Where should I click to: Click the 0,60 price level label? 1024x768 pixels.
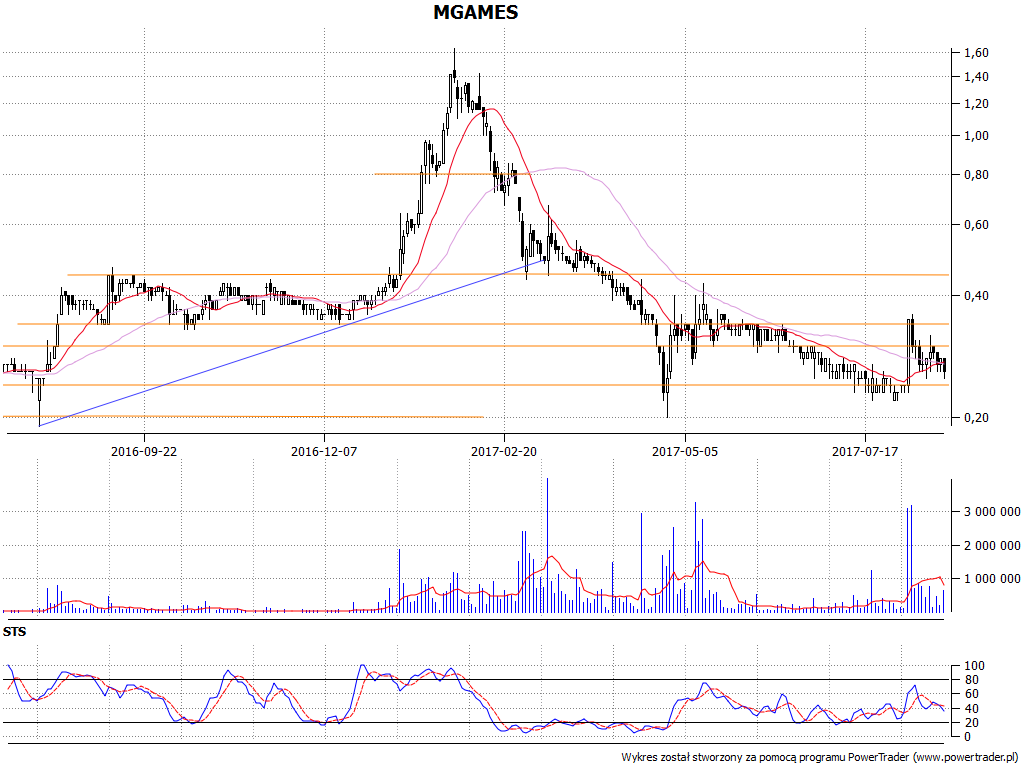click(x=976, y=225)
